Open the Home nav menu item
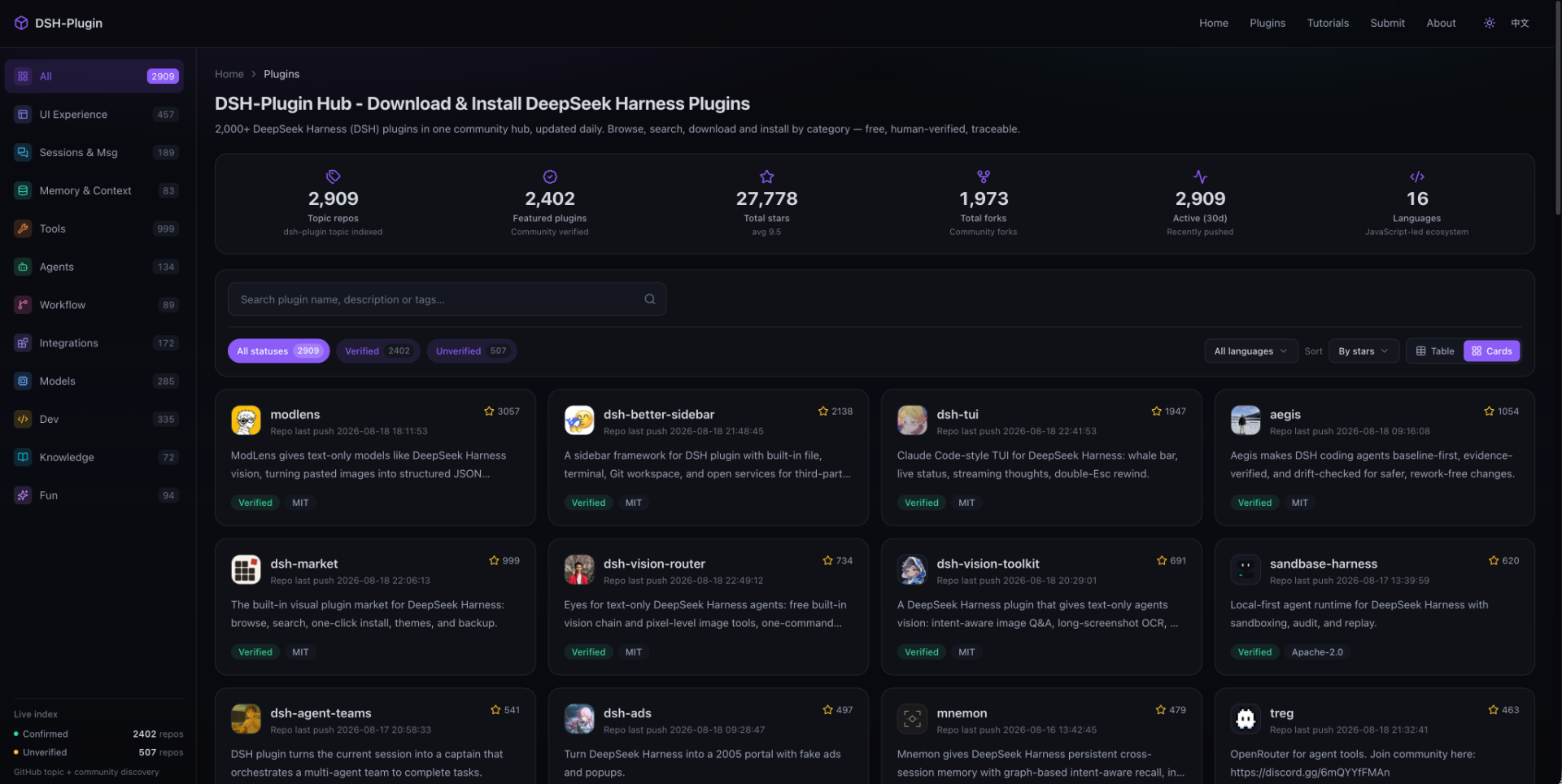The image size is (1562, 784). [x=1214, y=23]
